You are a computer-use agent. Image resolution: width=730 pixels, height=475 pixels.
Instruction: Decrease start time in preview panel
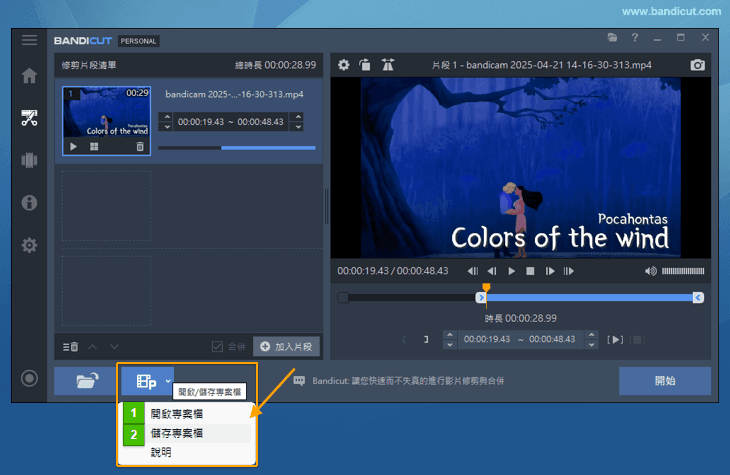click(x=450, y=345)
